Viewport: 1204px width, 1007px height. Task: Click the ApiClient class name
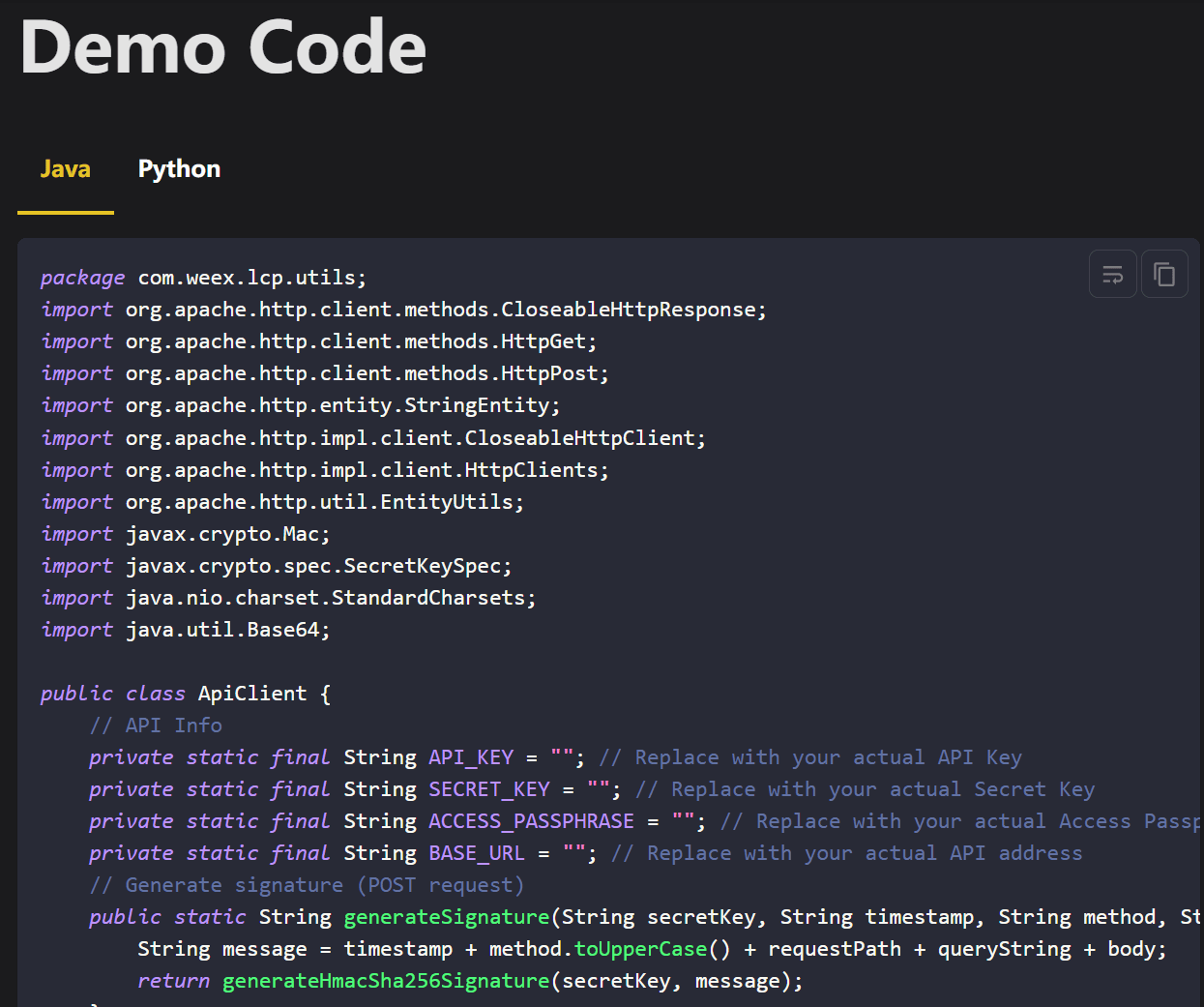point(251,694)
